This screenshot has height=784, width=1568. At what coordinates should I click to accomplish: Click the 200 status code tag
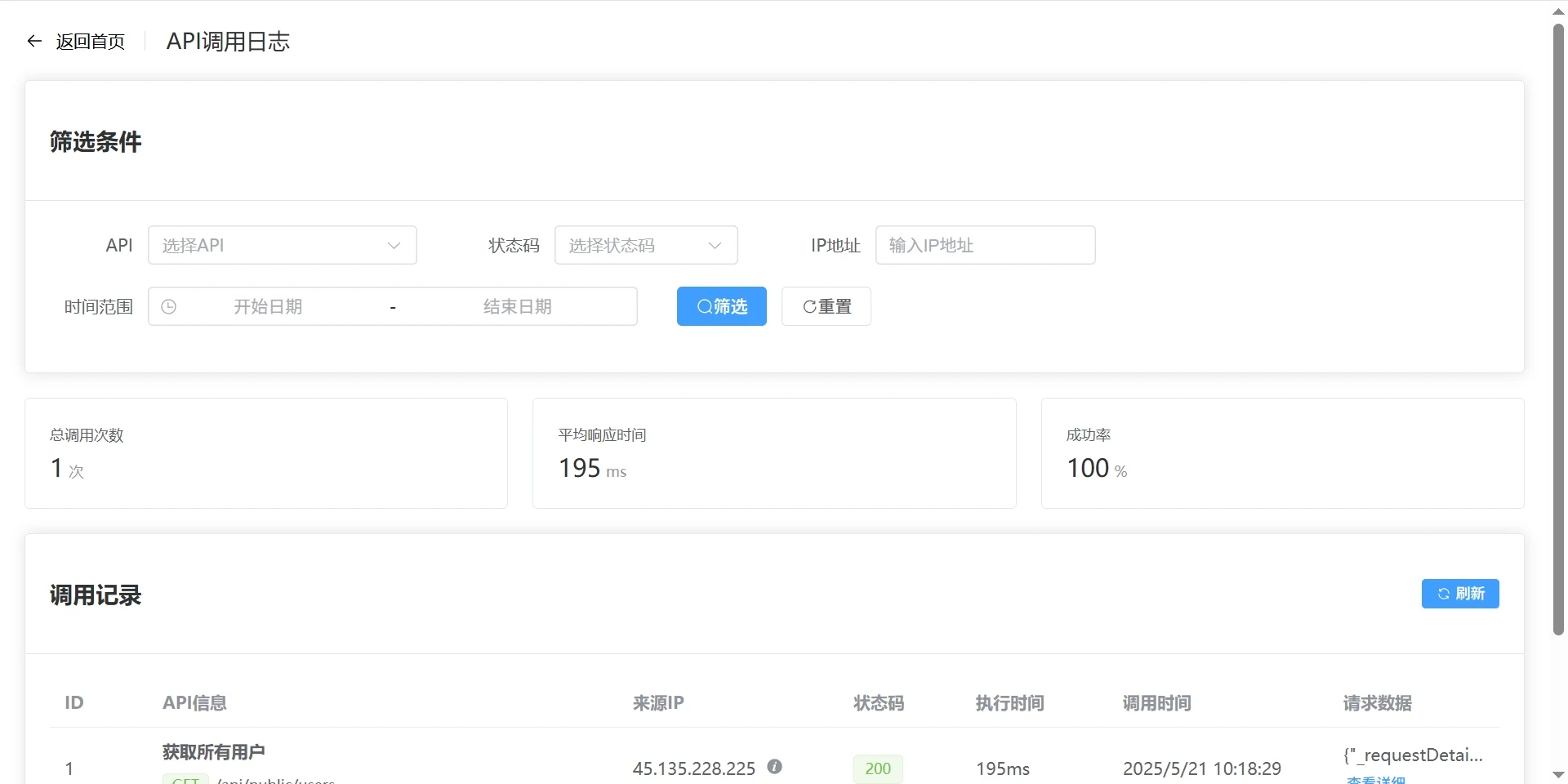coord(878,768)
